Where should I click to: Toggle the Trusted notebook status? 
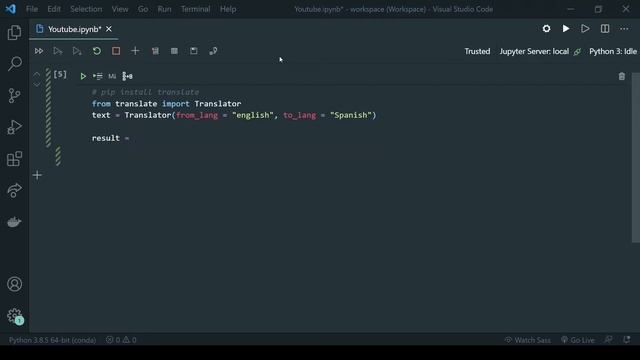[x=477, y=51]
